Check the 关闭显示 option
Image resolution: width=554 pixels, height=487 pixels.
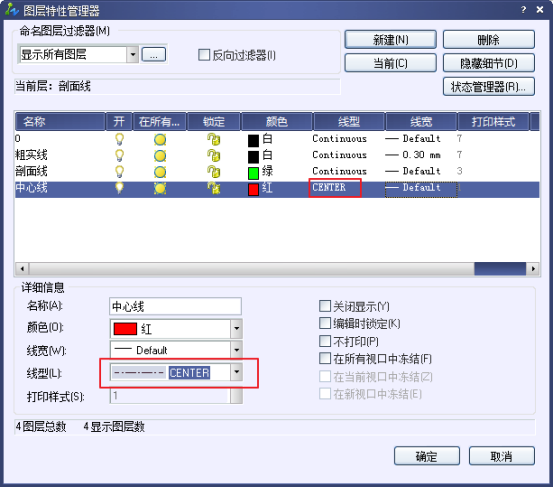point(325,306)
